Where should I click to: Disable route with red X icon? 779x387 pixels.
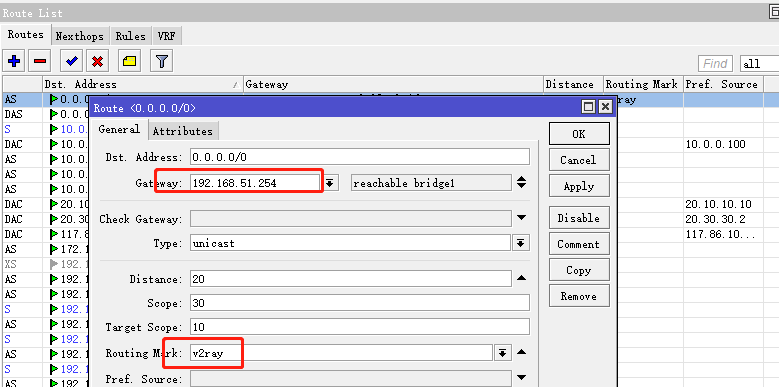[x=97, y=61]
